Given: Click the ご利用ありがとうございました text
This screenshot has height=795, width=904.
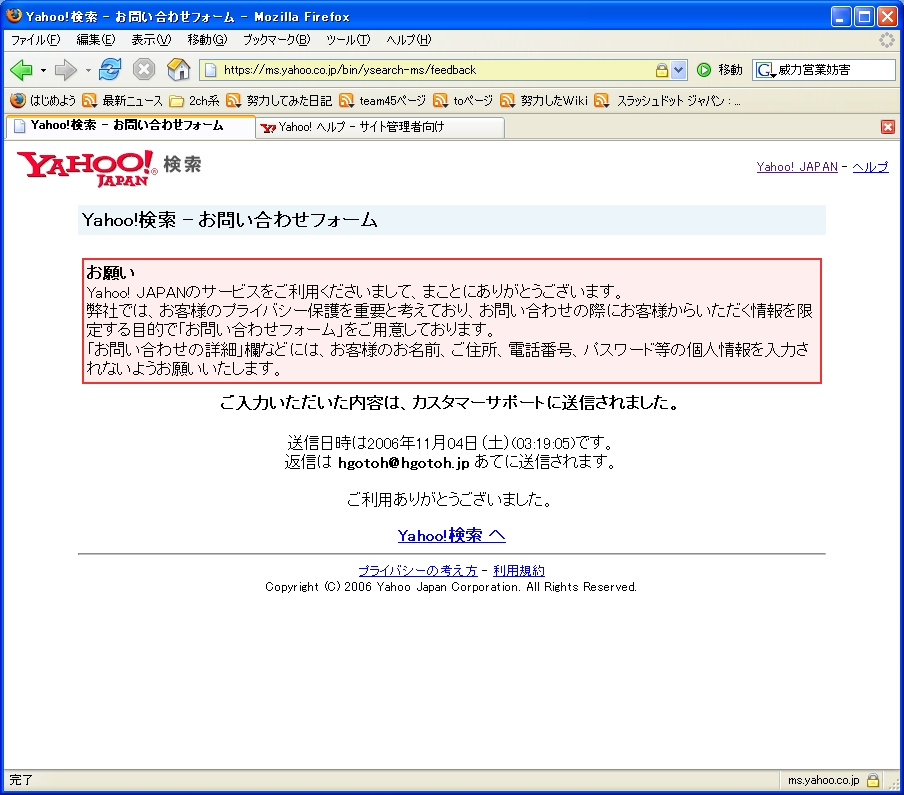Looking at the screenshot, I should pos(451,499).
